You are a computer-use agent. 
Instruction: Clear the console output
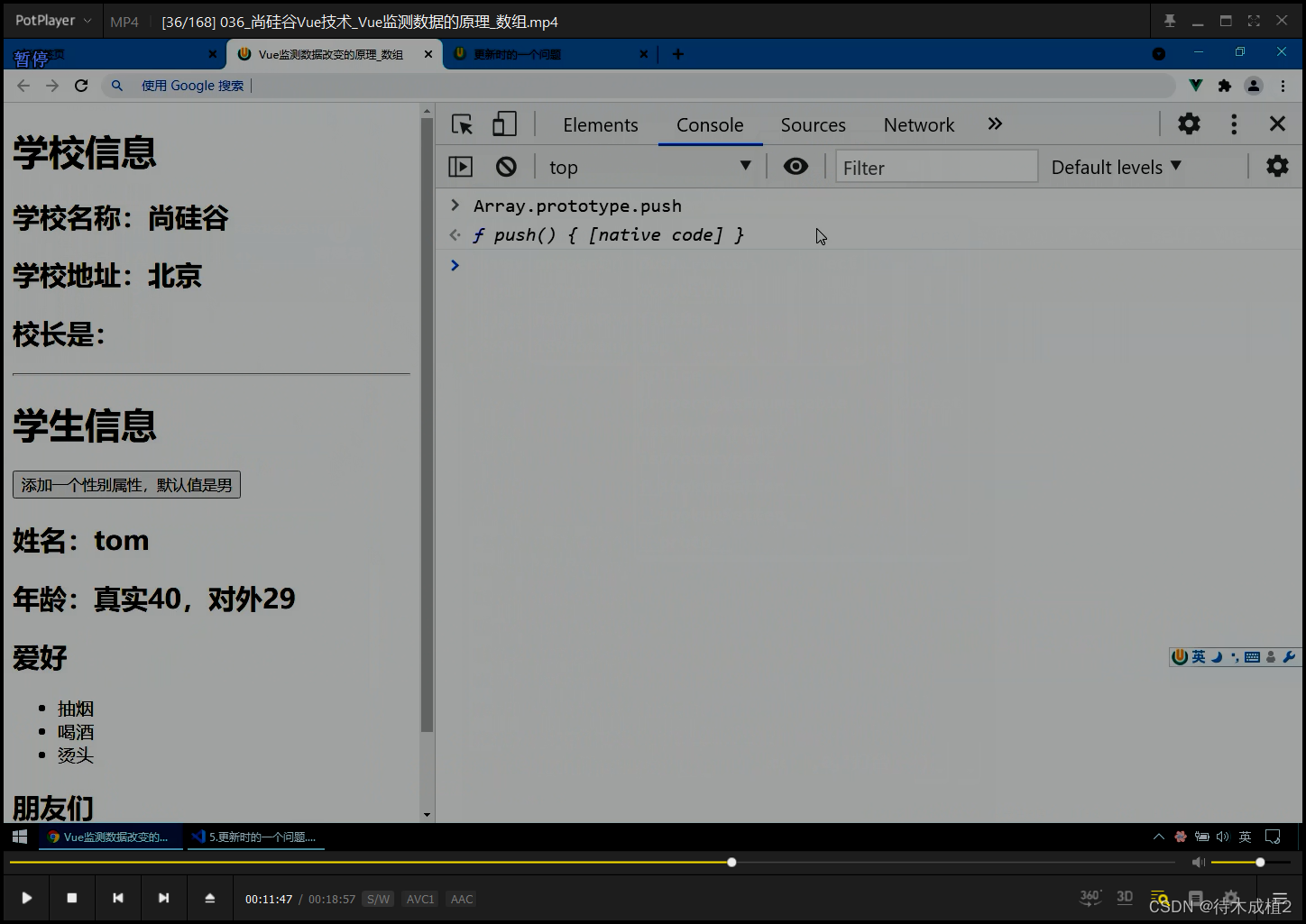(506, 167)
